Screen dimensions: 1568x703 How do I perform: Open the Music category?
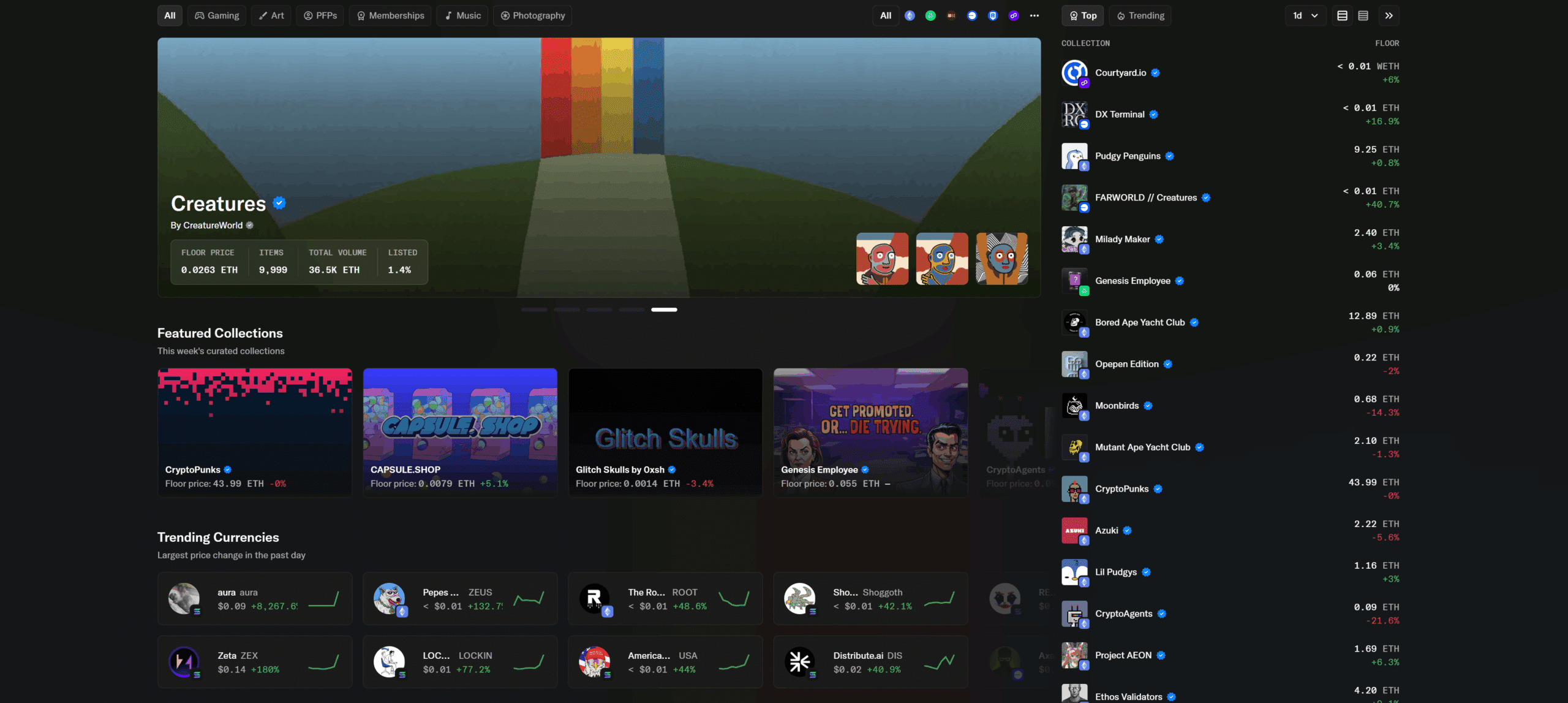[462, 15]
